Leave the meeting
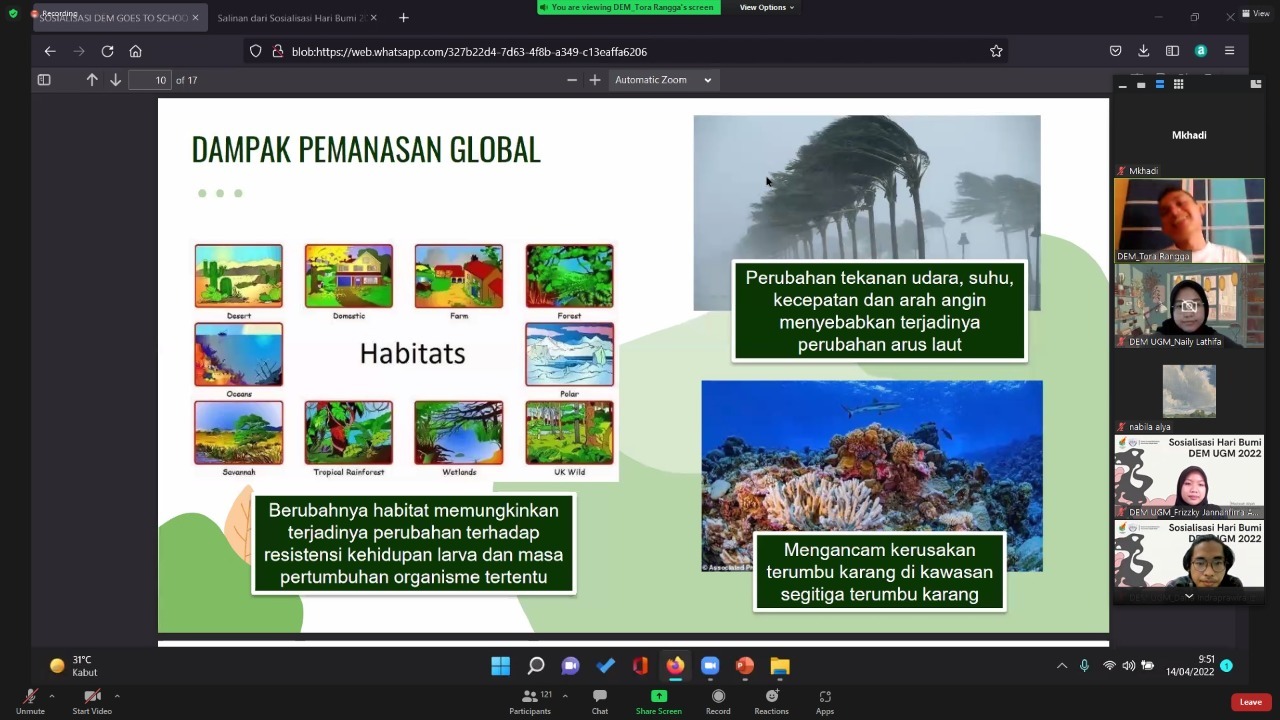Screen dimensions: 1280x720 click(1250, 702)
